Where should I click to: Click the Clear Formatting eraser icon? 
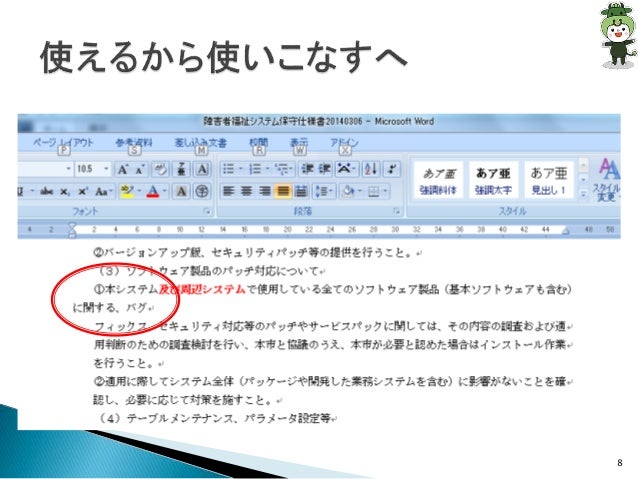160,169
